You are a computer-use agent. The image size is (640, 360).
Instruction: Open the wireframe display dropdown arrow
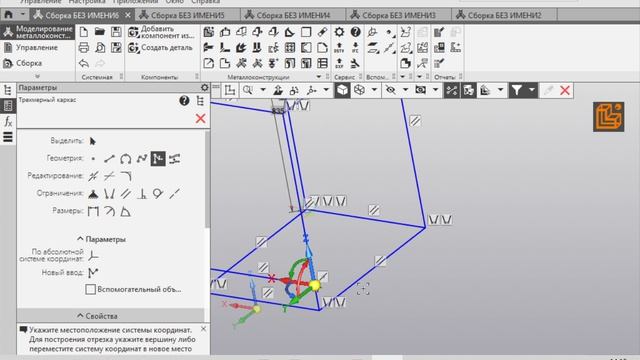pyautogui.click(x=374, y=90)
